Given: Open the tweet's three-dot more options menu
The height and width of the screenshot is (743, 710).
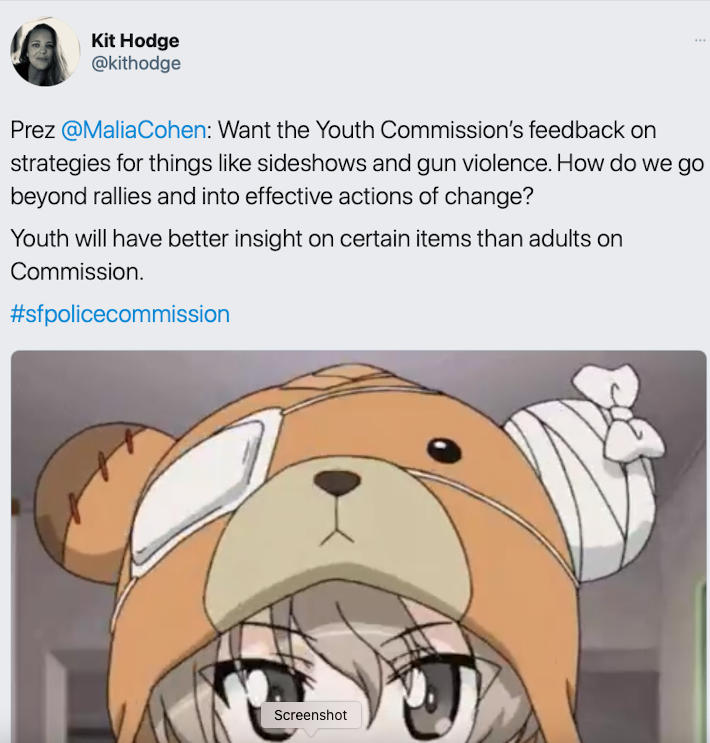Looking at the screenshot, I should [x=700, y=40].
